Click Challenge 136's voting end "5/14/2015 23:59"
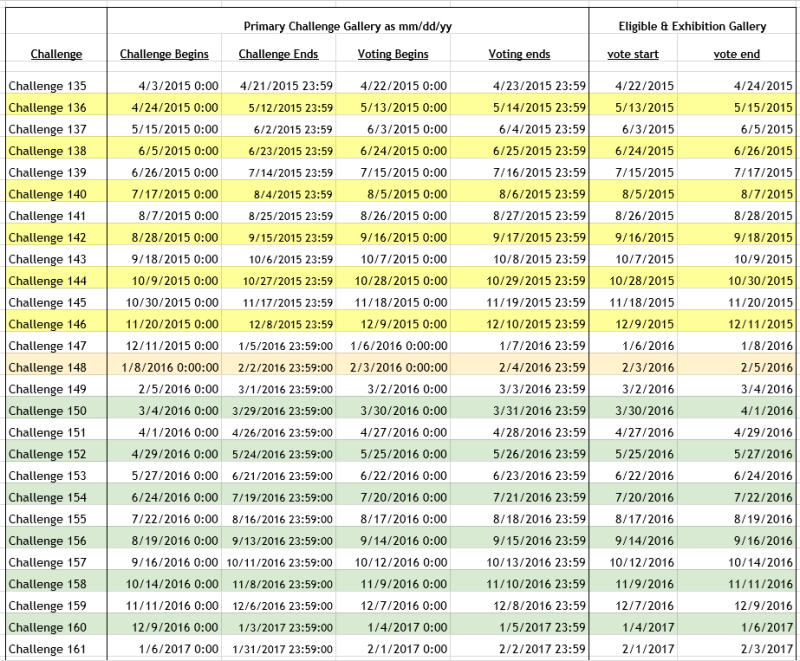This screenshot has height=661, width=800. [539, 108]
